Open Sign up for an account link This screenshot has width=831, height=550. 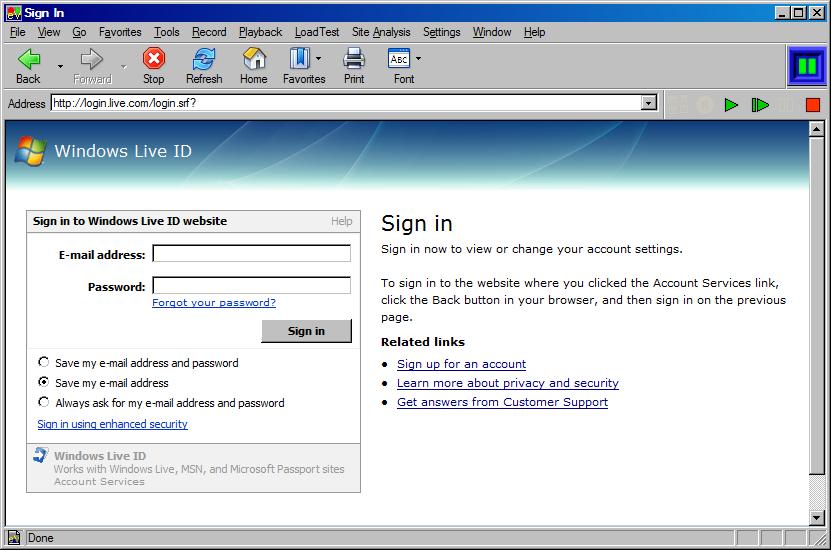[x=462, y=364]
